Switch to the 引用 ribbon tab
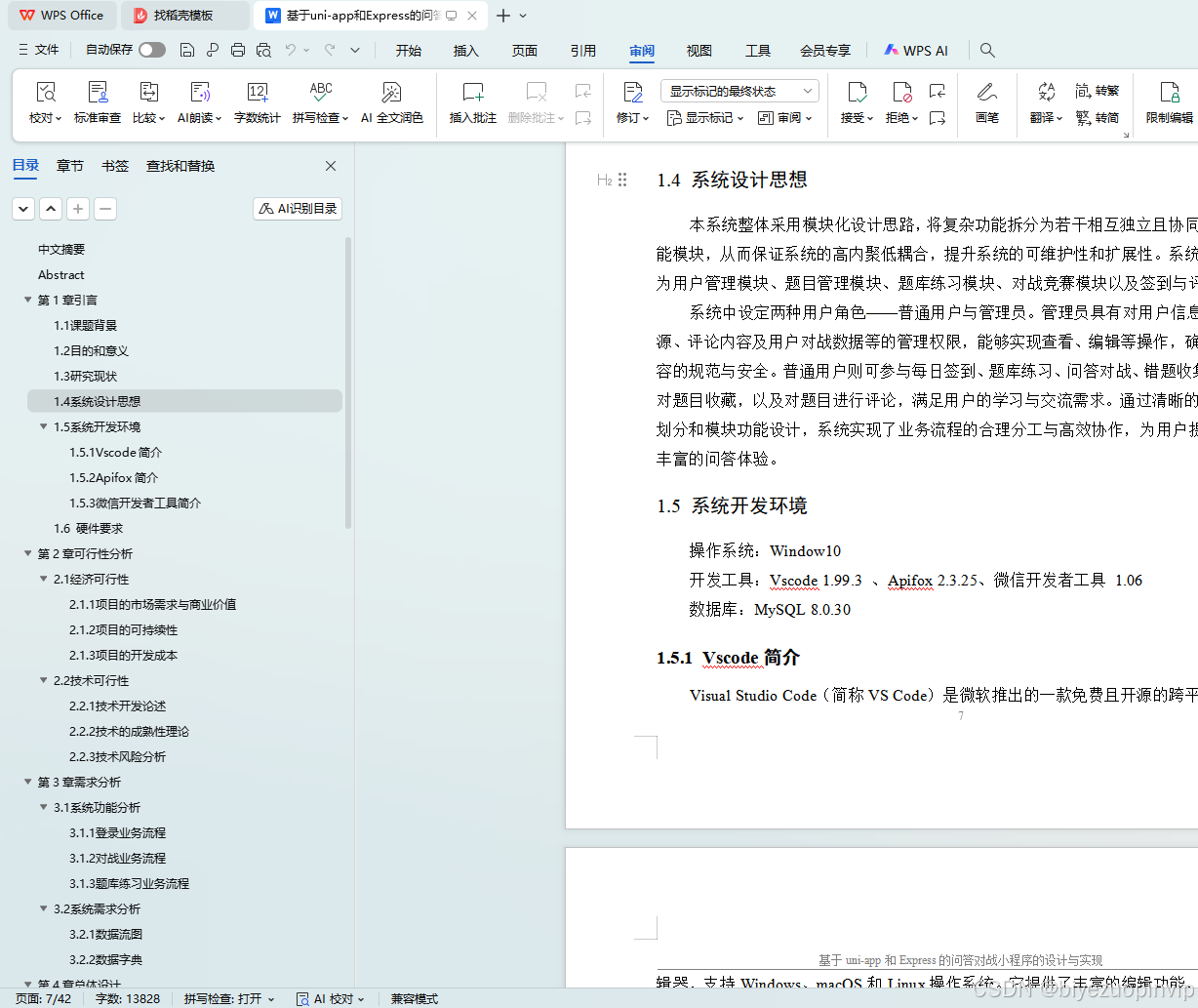Screen dimensions: 1198x1008 coord(583,51)
